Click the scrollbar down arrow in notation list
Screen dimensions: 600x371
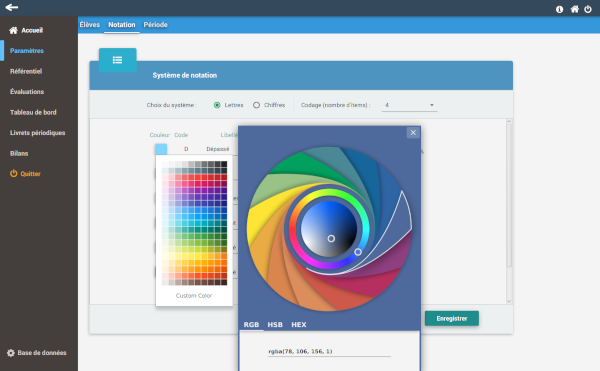pos(509,301)
